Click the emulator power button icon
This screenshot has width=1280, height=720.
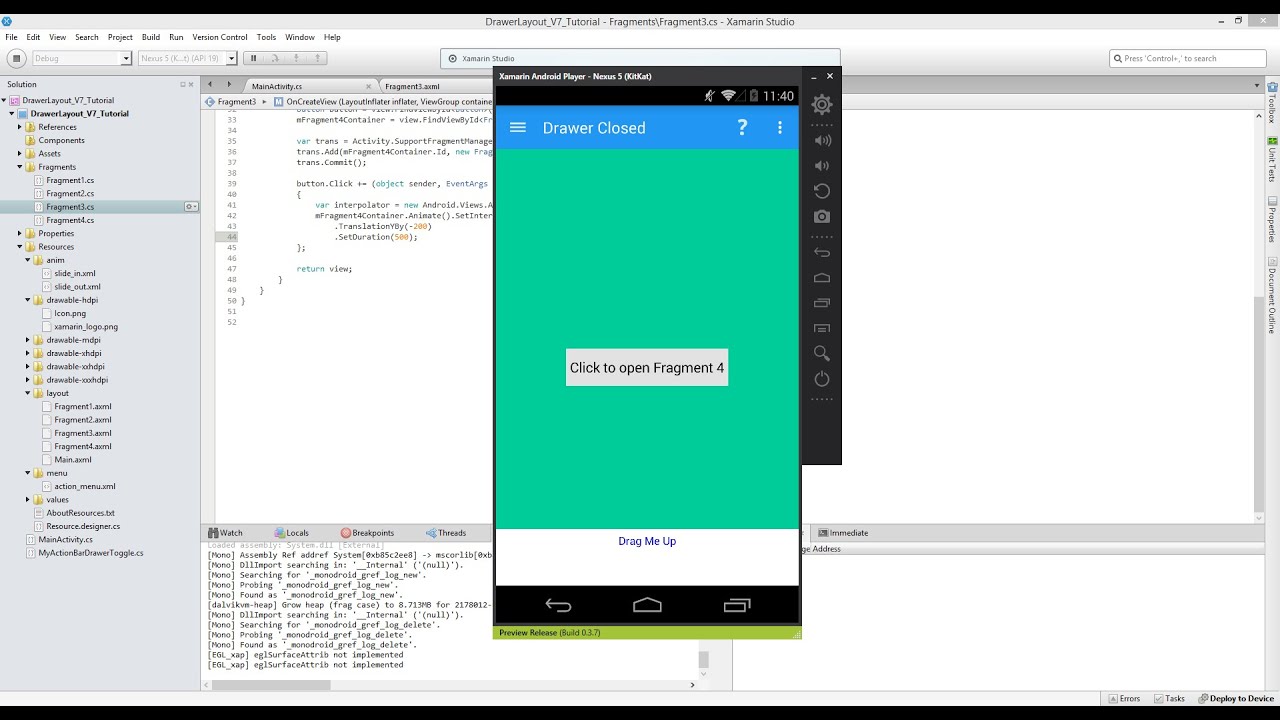[822, 379]
